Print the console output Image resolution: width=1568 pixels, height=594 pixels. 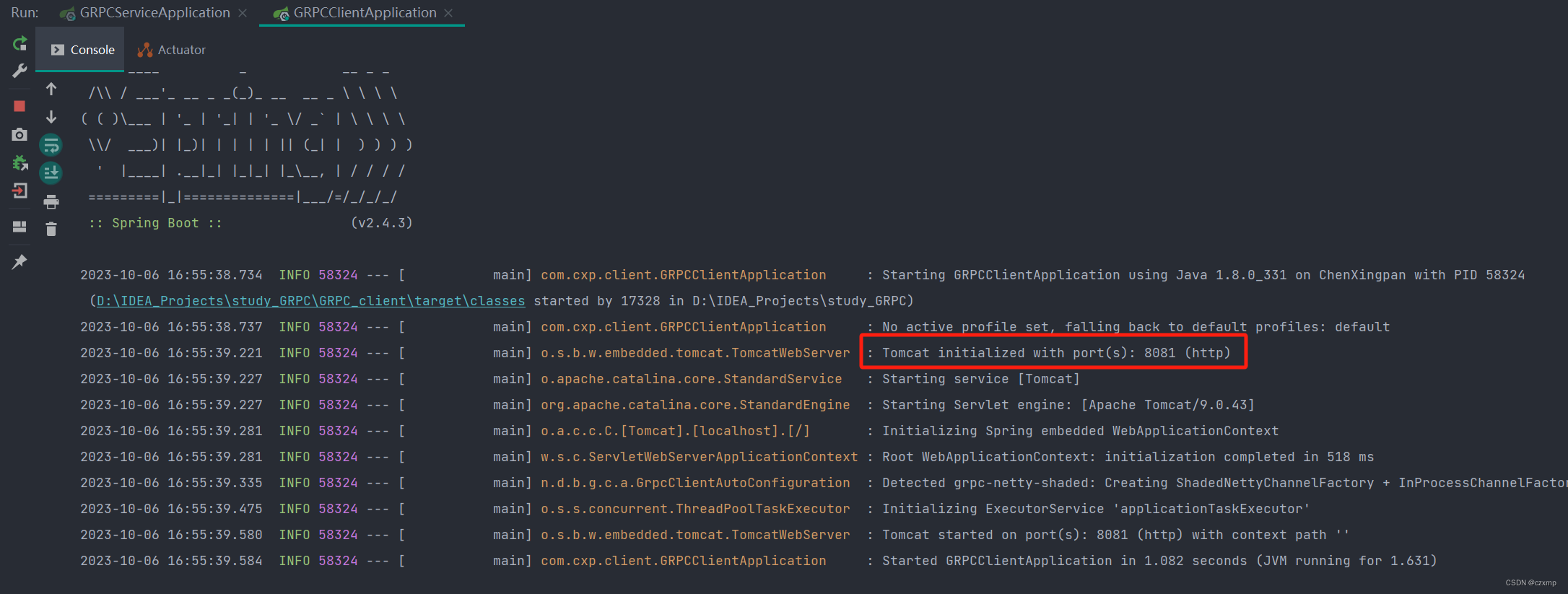click(x=51, y=201)
